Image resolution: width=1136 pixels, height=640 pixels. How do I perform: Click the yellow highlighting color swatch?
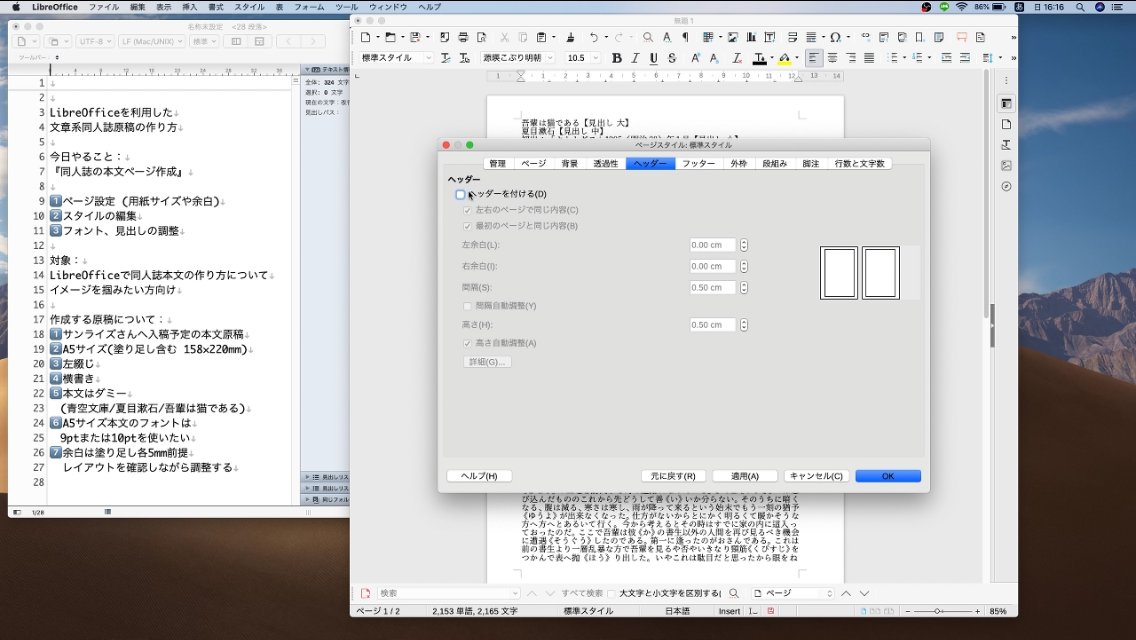(785, 58)
